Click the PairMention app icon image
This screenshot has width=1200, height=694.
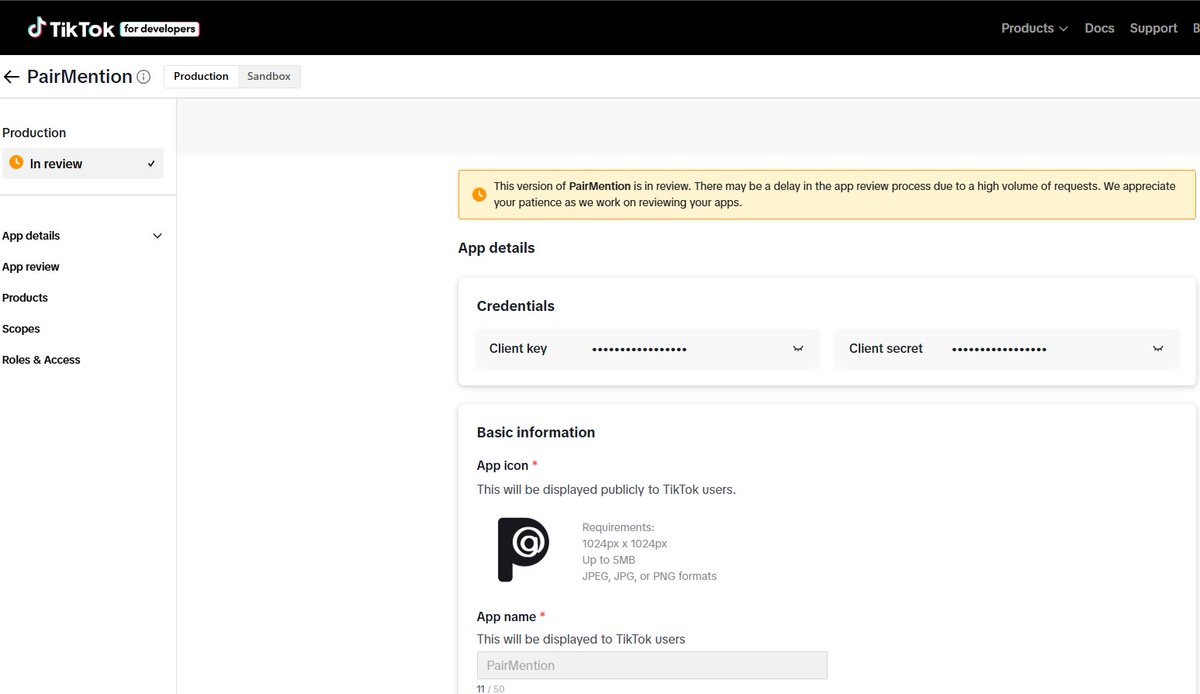[524, 549]
